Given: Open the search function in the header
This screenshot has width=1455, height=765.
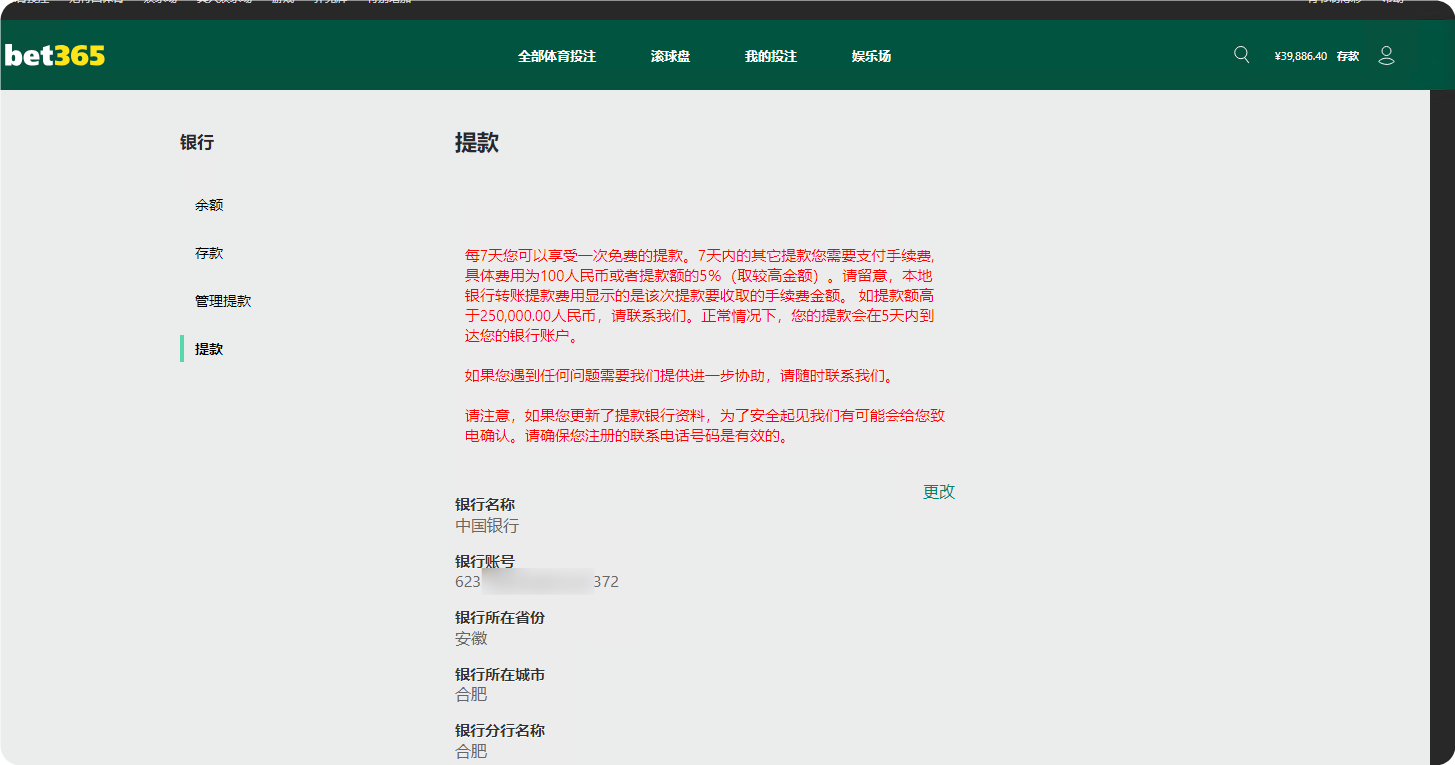Looking at the screenshot, I should point(1241,55).
